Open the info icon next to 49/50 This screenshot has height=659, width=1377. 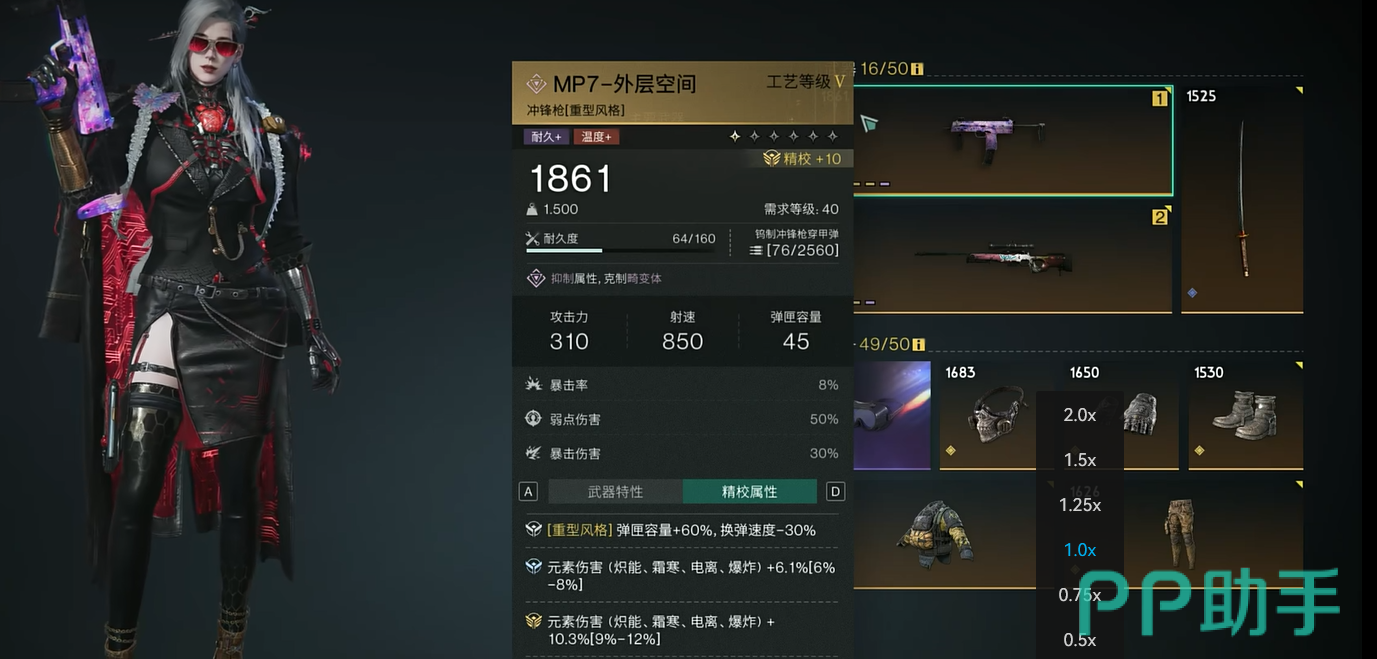coord(917,345)
